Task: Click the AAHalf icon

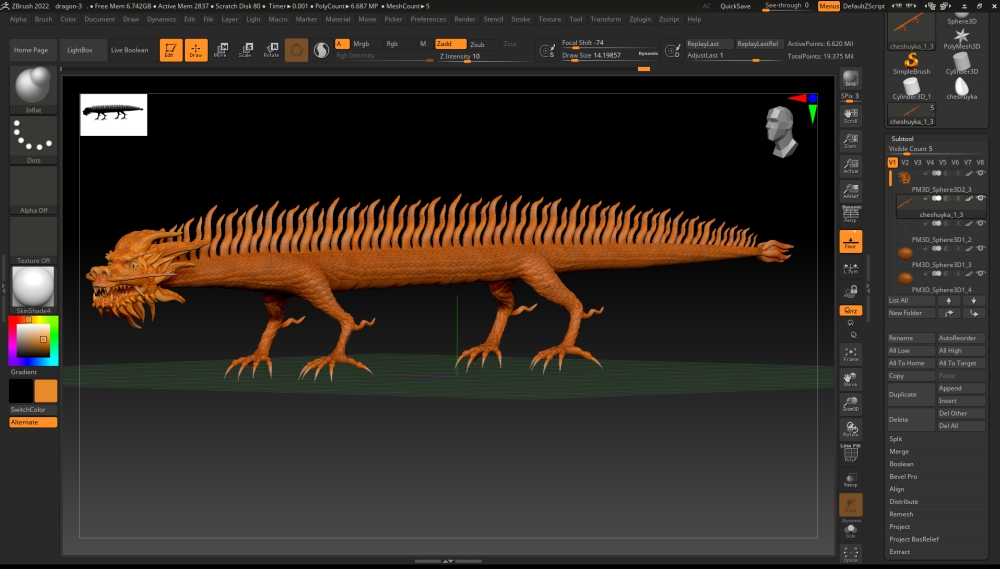Action: [851, 191]
